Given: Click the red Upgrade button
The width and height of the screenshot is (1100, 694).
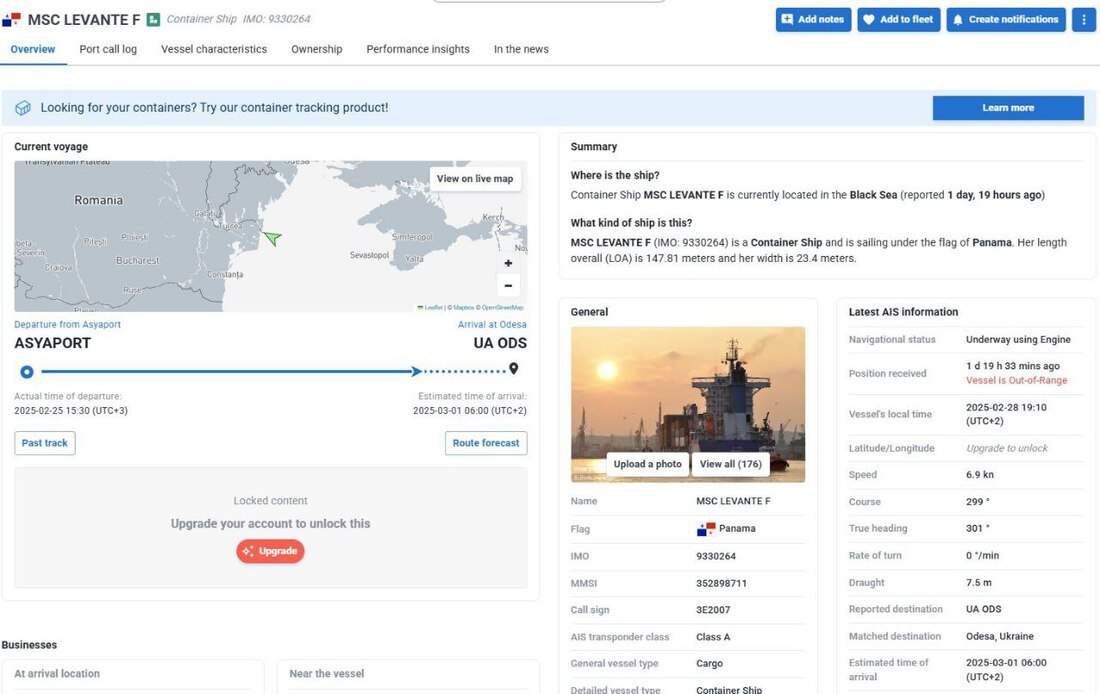Looking at the screenshot, I should pyautogui.click(x=270, y=551).
